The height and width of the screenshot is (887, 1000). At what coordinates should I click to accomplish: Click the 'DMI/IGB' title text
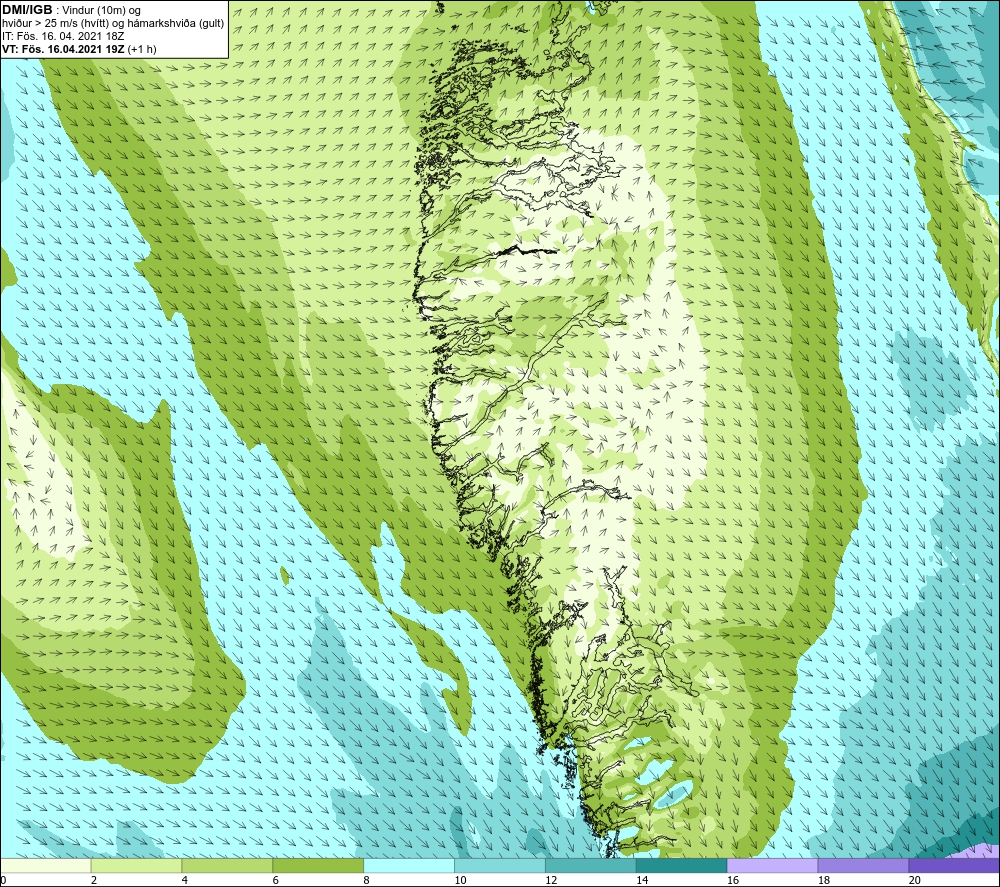[27, 10]
